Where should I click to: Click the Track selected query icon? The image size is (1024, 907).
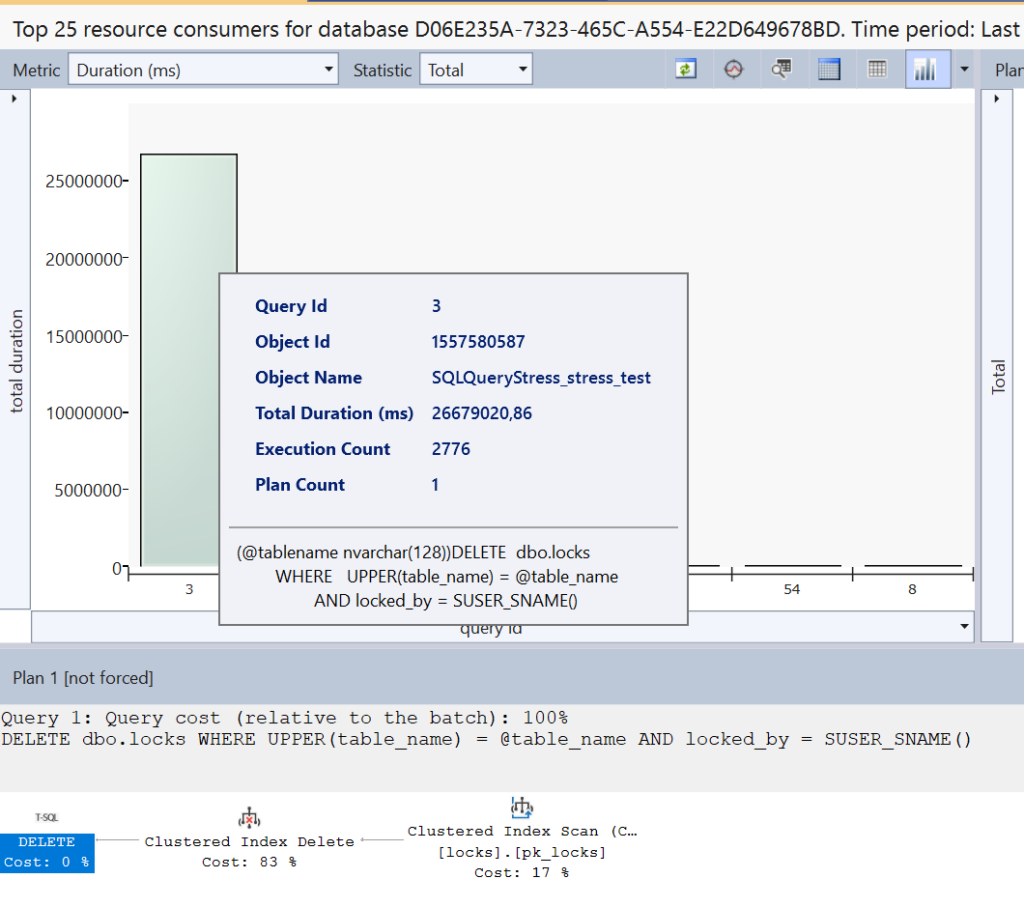[x=734, y=70]
